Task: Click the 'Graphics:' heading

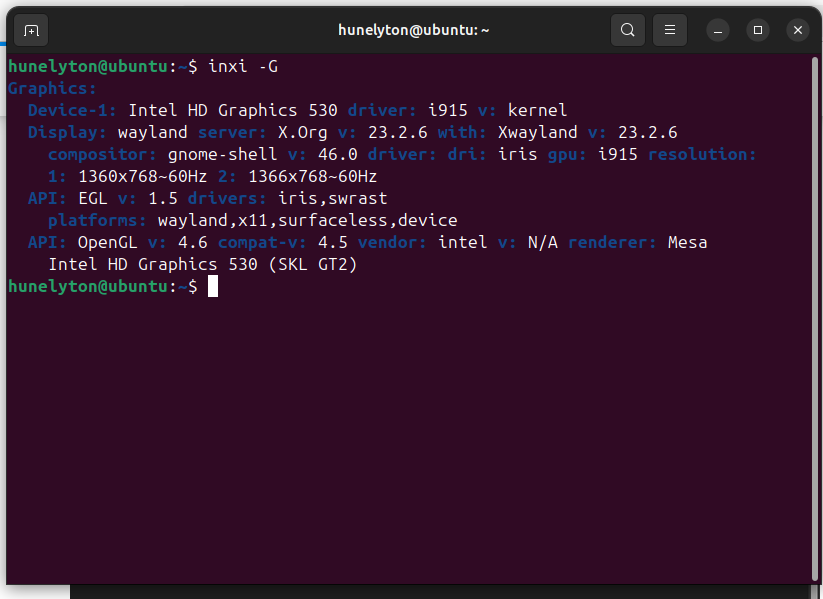Action: click(52, 89)
